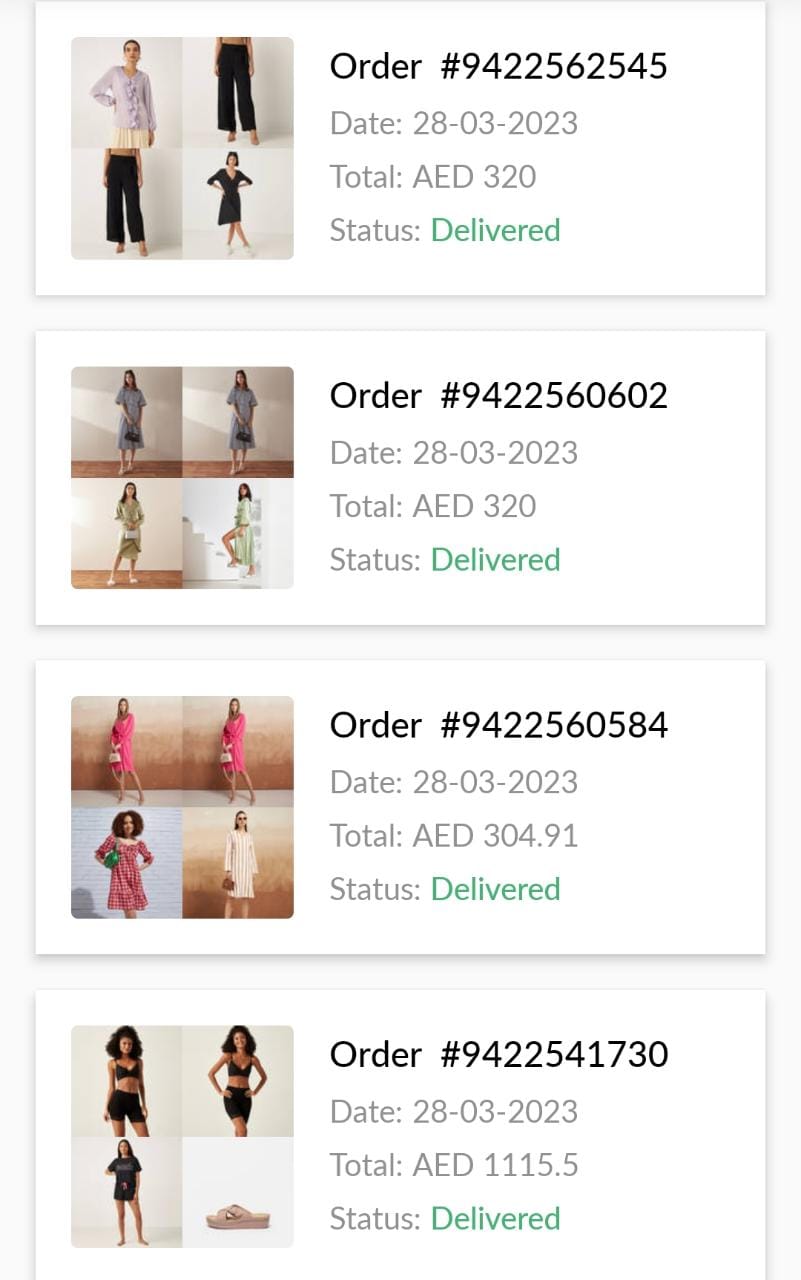Tap Delivered status of order #9422541730
The image size is (801, 1280).
[x=495, y=1218]
